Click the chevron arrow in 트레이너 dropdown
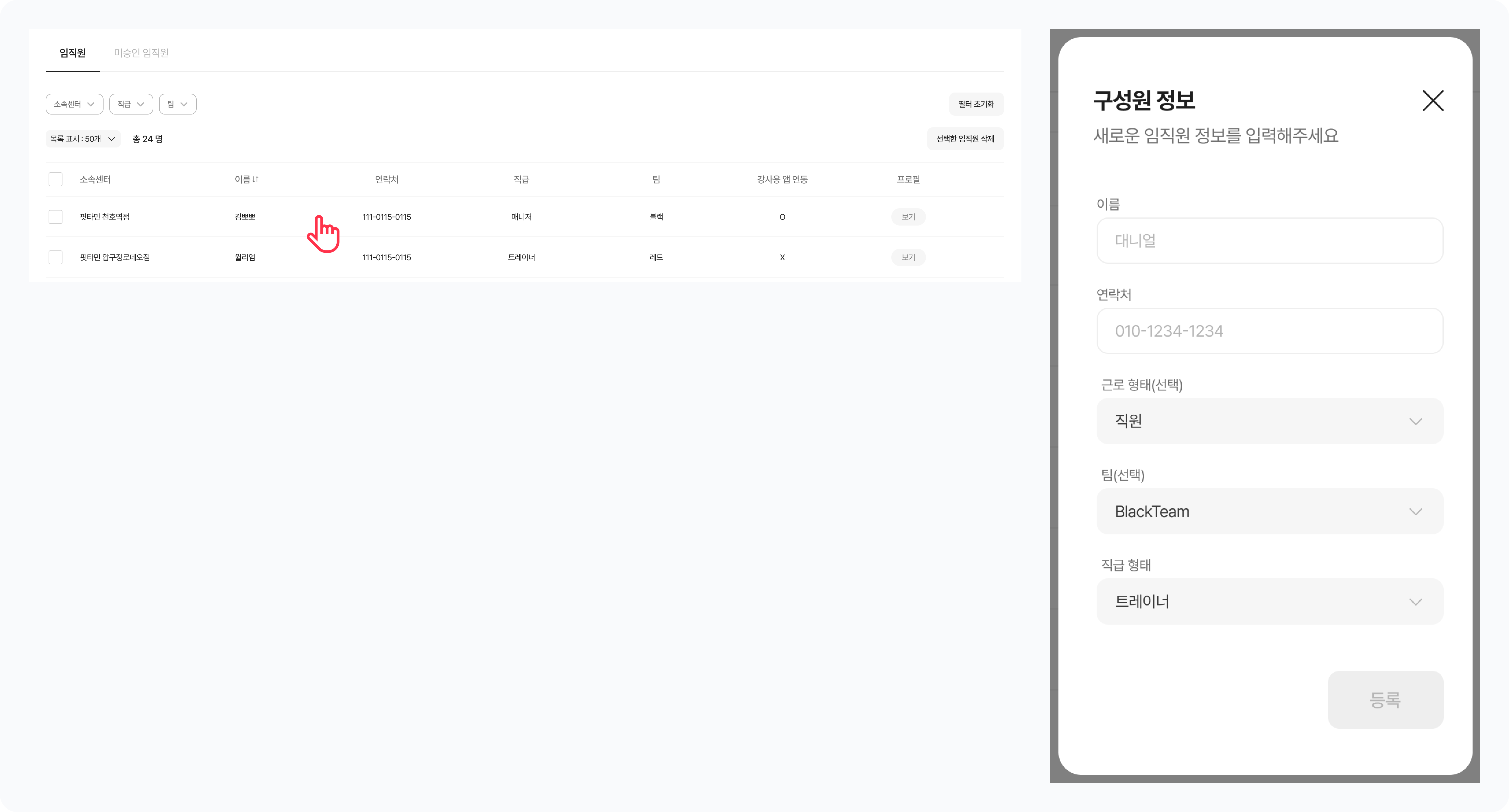Viewport: 1509px width, 812px height. tap(1415, 602)
